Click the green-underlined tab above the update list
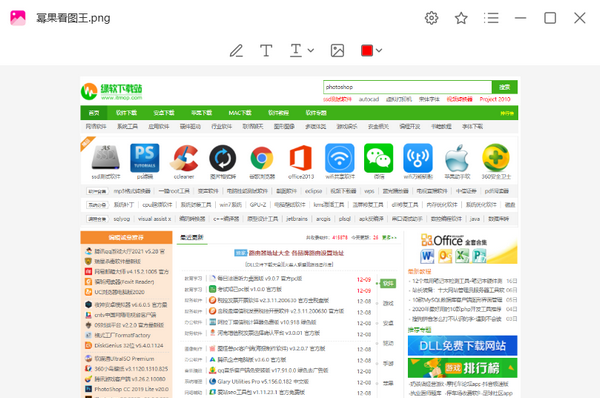 point(192,238)
